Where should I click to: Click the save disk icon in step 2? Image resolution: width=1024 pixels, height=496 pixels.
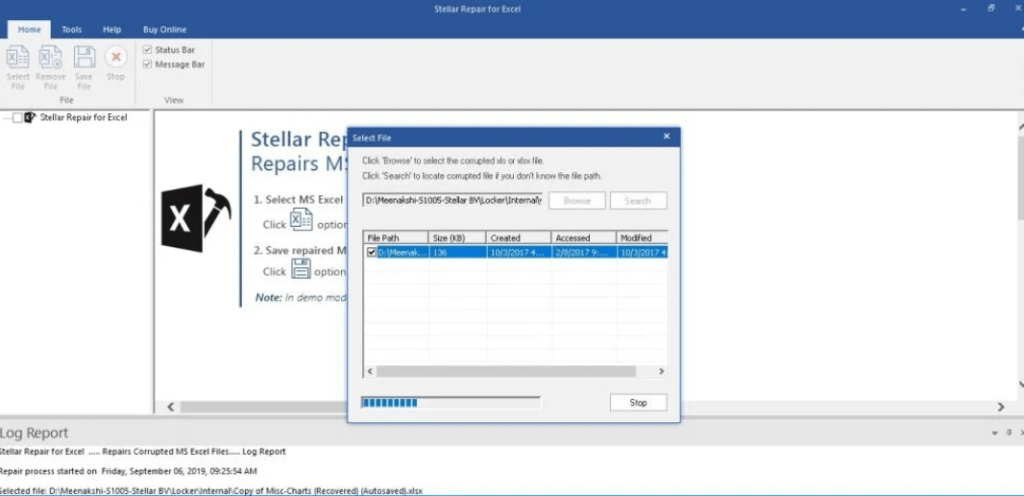pos(300,268)
